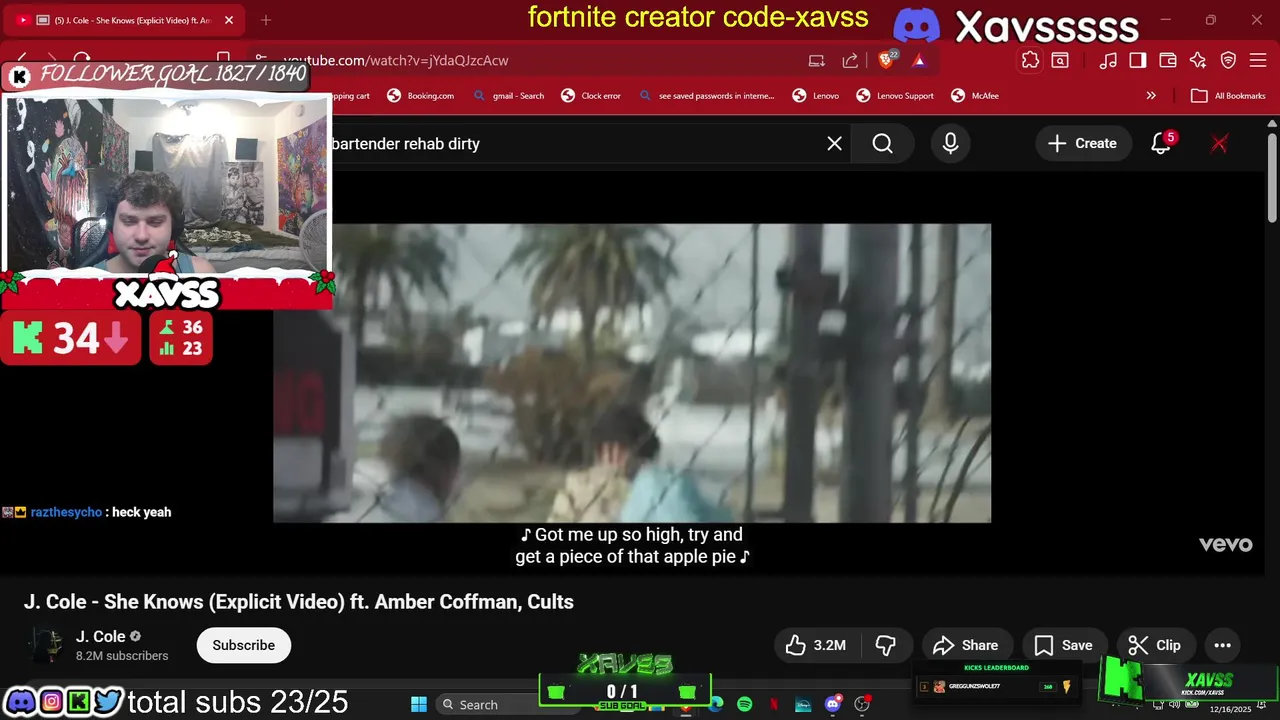Viewport: 1280px width, 720px height.
Task: Expand hidden bookmarks with double chevron
Action: pyautogui.click(x=1151, y=96)
